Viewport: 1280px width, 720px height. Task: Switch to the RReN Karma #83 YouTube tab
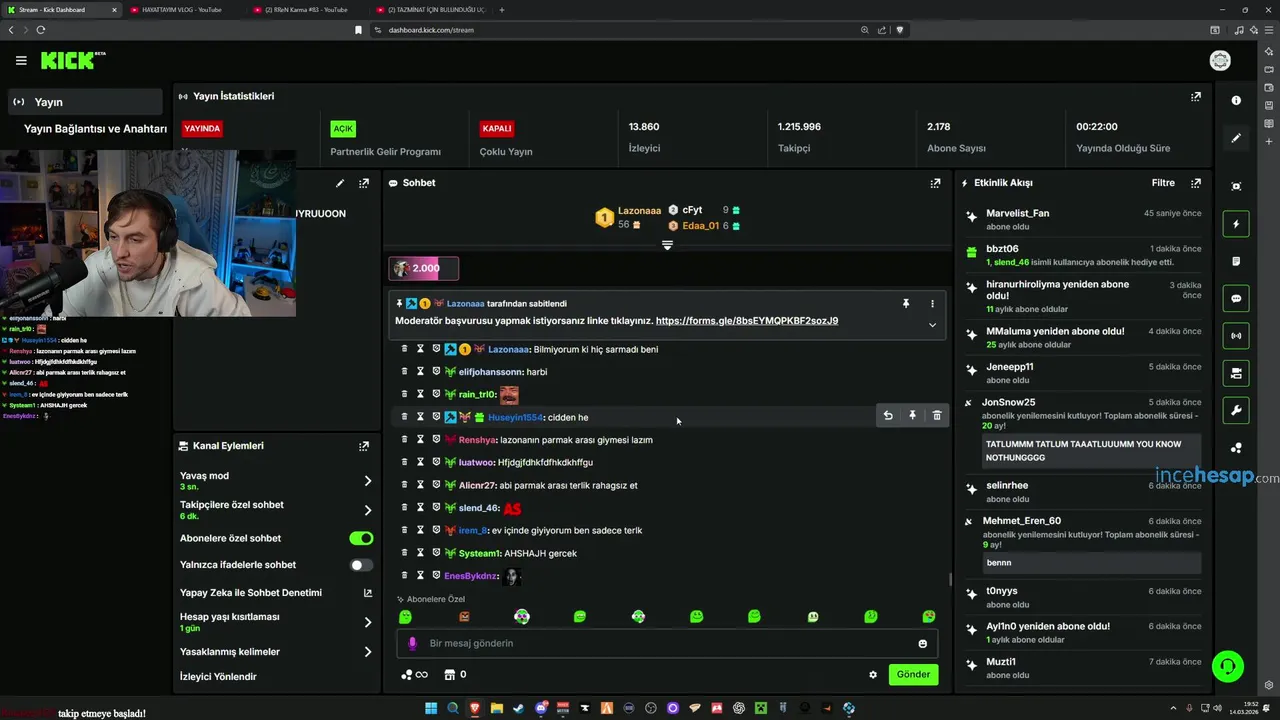pos(306,10)
